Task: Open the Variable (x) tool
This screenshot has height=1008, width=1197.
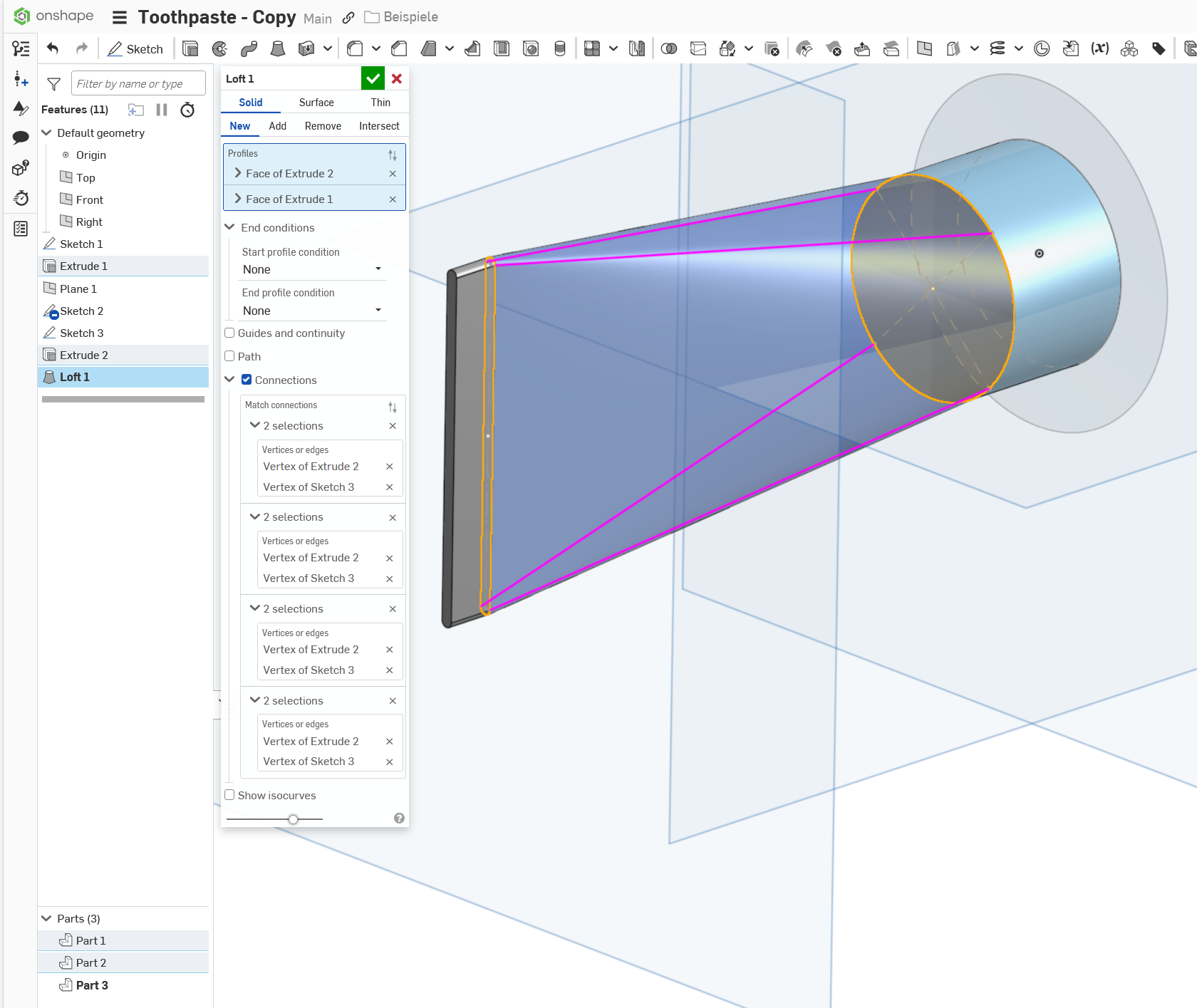Action: tap(1099, 48)
